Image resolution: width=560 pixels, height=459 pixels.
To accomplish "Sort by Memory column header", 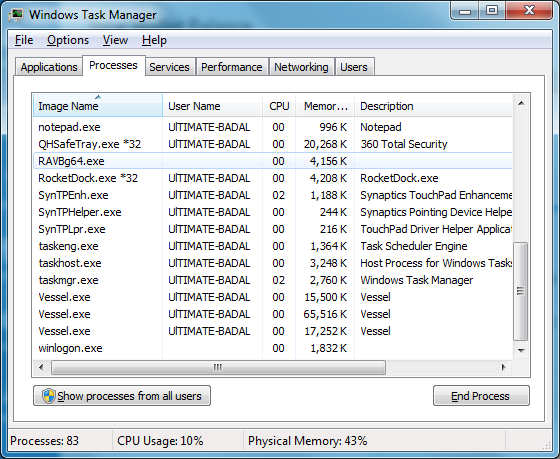I will (325, 106).
